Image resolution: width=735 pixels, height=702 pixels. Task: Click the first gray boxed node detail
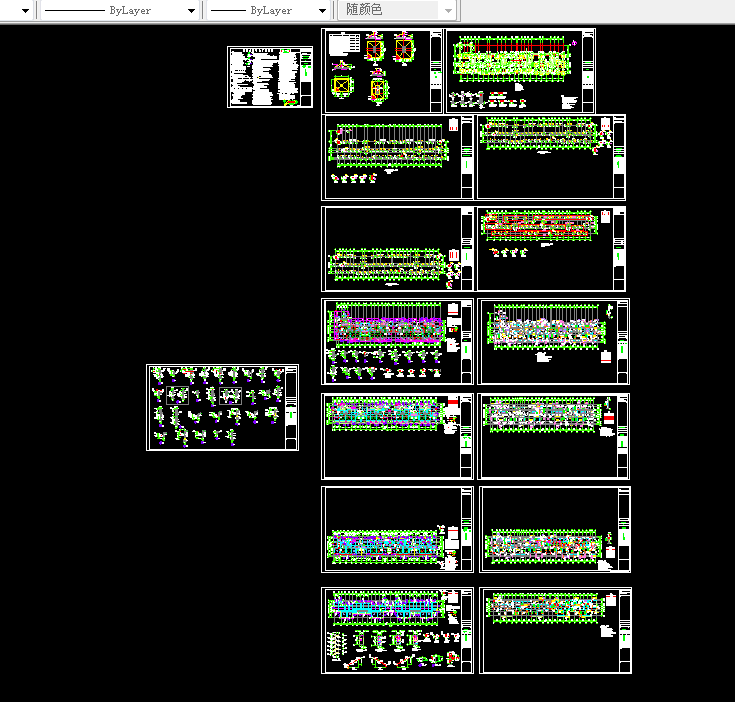[178, 396]
